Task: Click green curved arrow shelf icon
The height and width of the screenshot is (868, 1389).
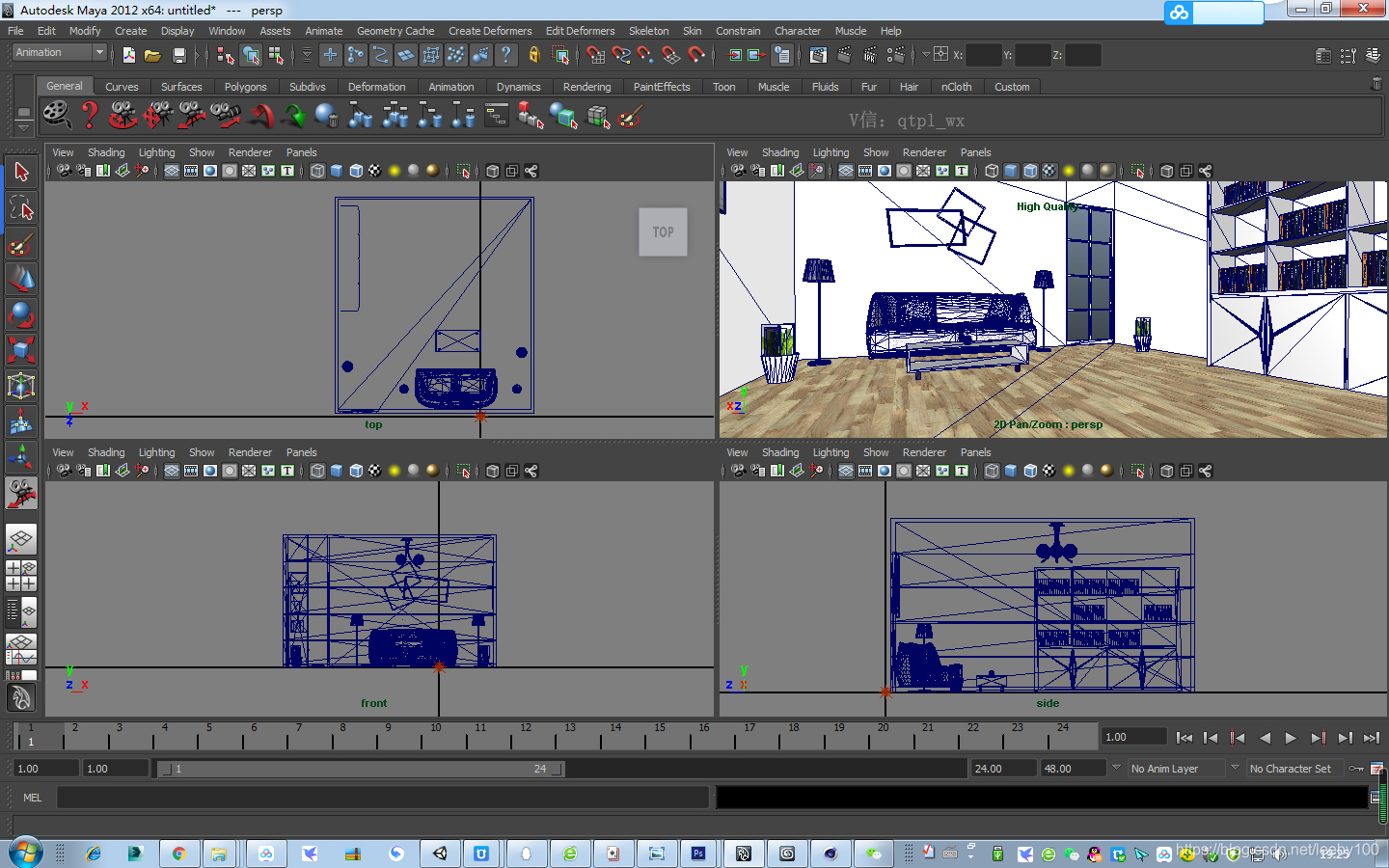Action: tap(294, 117)
